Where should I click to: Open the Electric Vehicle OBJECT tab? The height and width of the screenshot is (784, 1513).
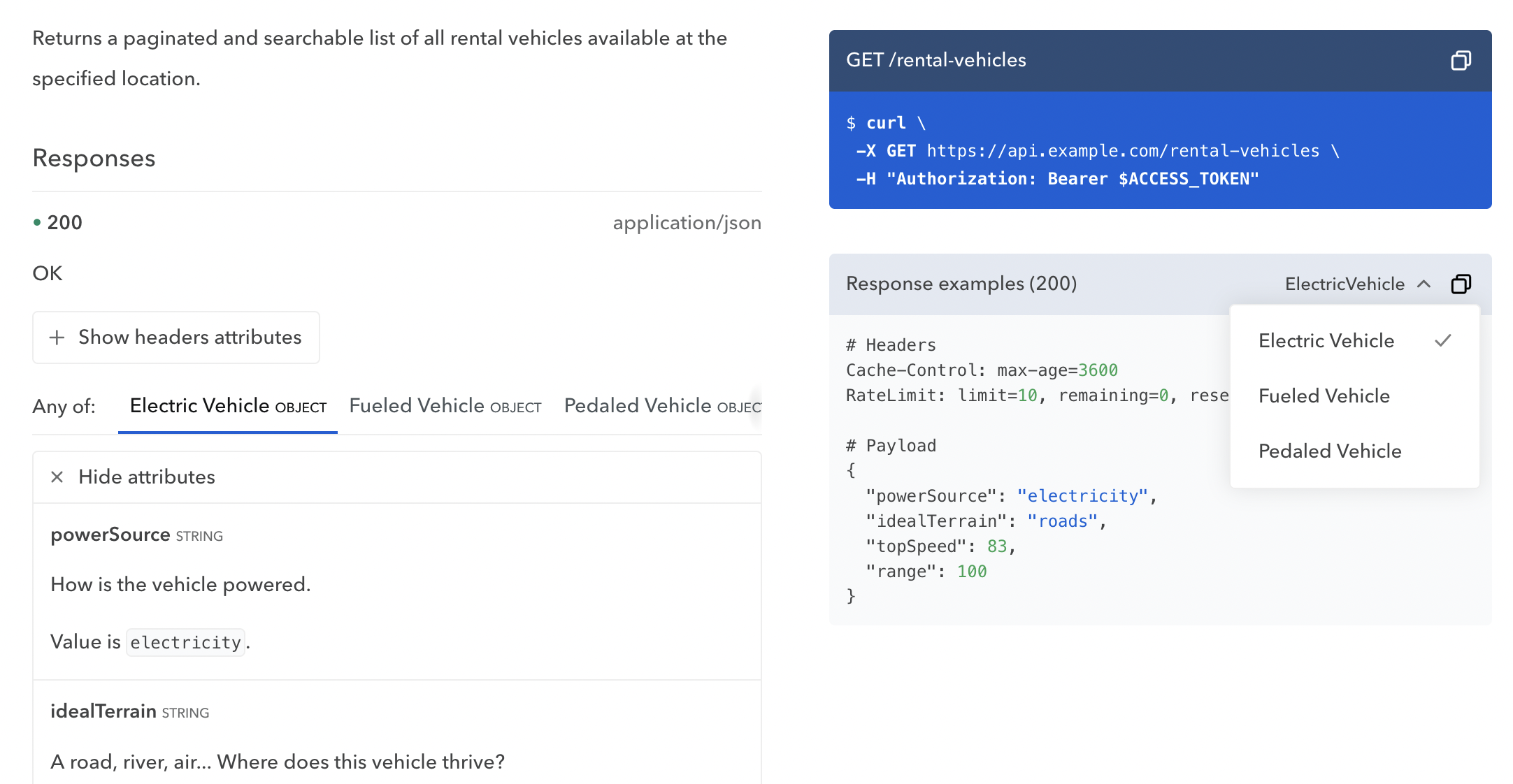click(227, 405)
